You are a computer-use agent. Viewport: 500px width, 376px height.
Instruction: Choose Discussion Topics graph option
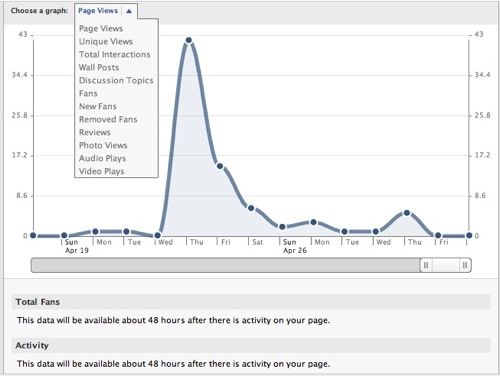116,80
